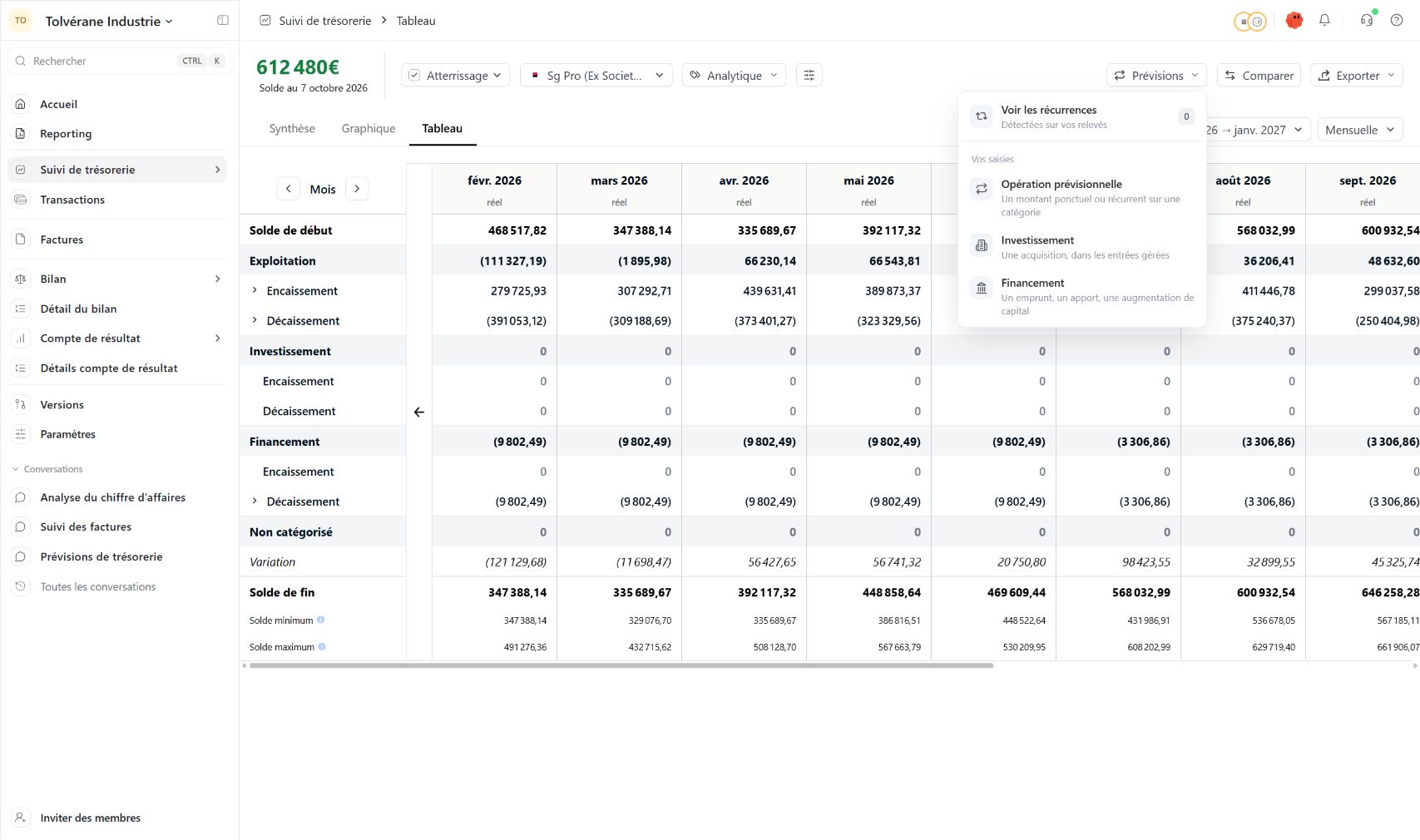Image resolution: width=1420 pixels, height=840 pixels.
Task: Show info for Solde minimum
Action: (x=321, y=620)
